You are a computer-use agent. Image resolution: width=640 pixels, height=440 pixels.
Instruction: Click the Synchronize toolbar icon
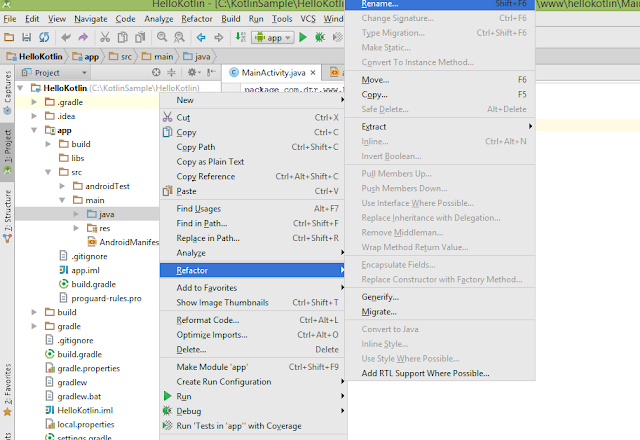[x=44, y=38]
